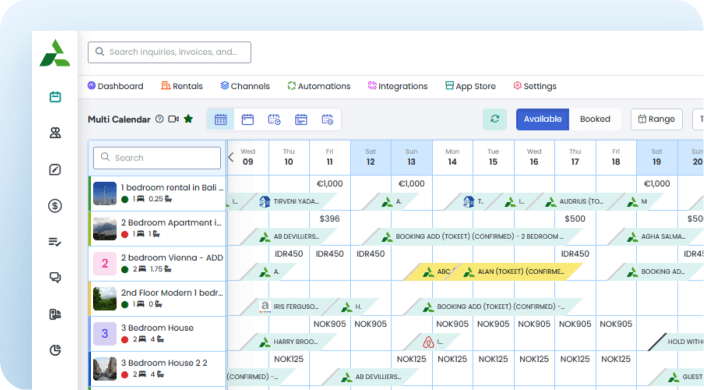Open the Channels menu item

[x=245, y=86]
